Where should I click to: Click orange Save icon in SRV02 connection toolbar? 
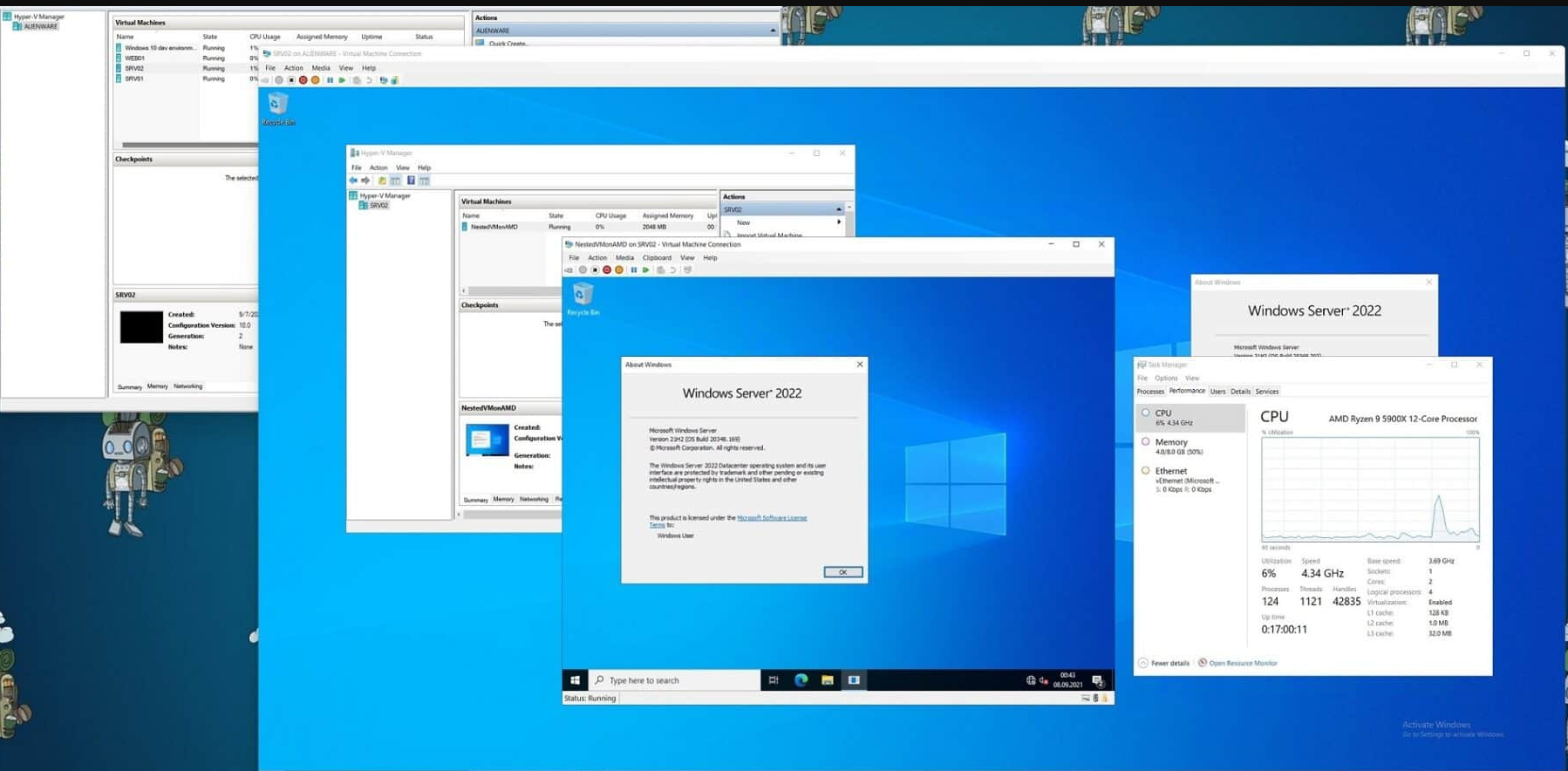coord(315,80)
